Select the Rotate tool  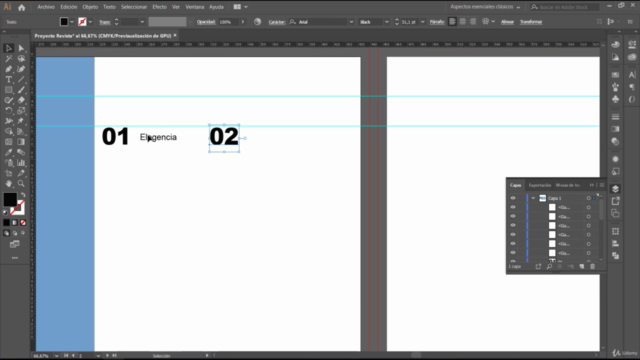click(x=9, y=111)
